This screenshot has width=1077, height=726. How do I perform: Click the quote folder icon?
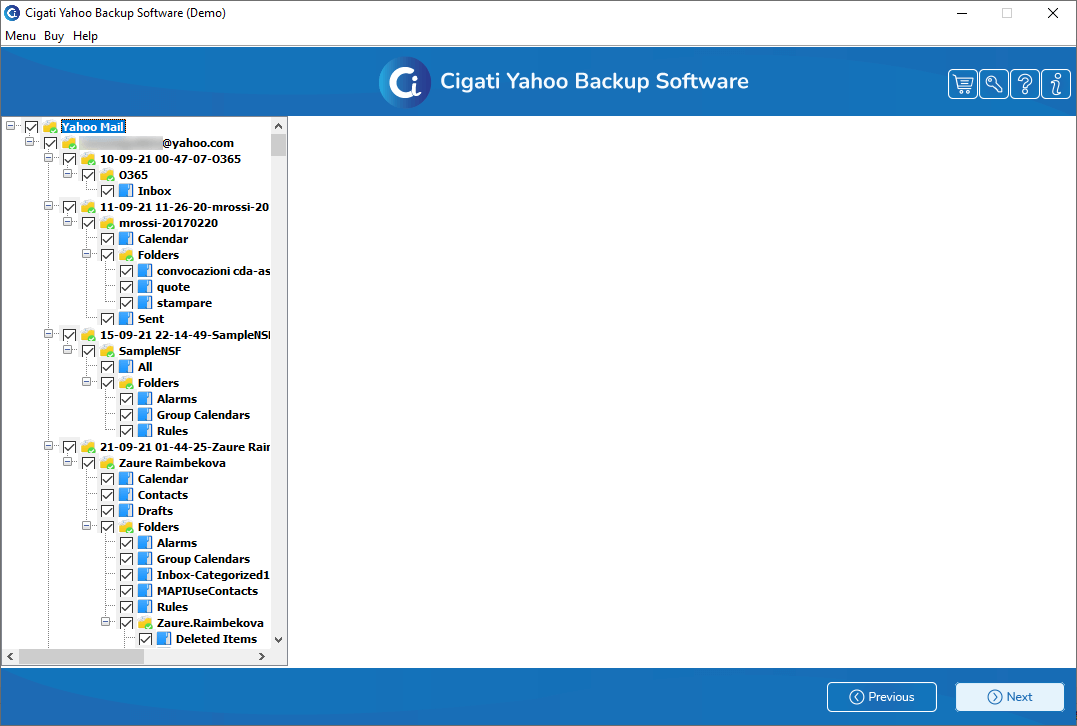pyautogui.click(x=145, y=287)
